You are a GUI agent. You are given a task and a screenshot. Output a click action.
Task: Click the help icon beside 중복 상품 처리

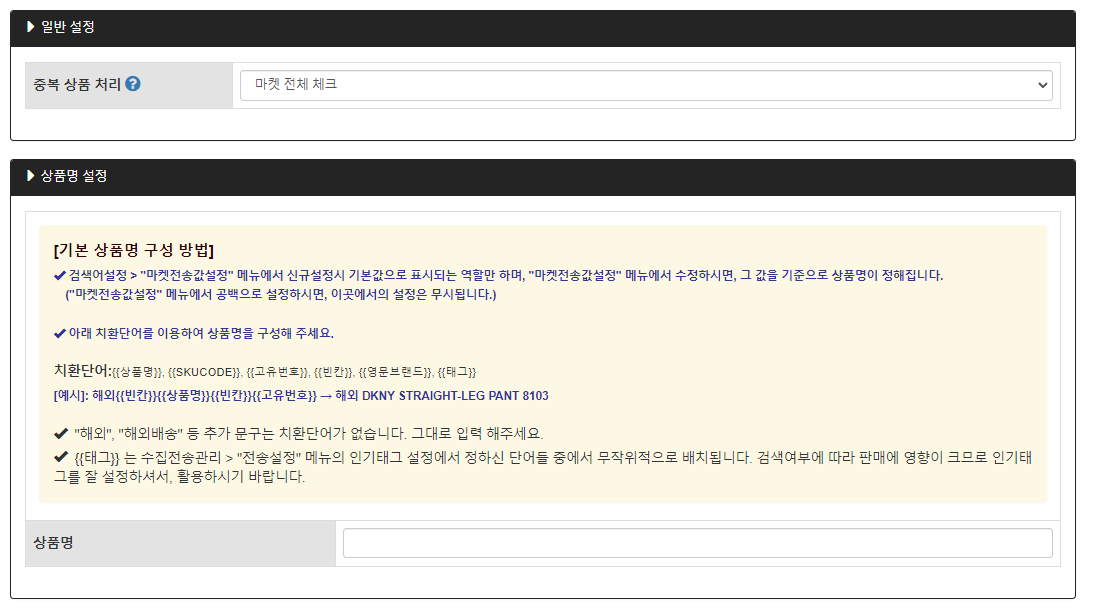coord(133,85)
